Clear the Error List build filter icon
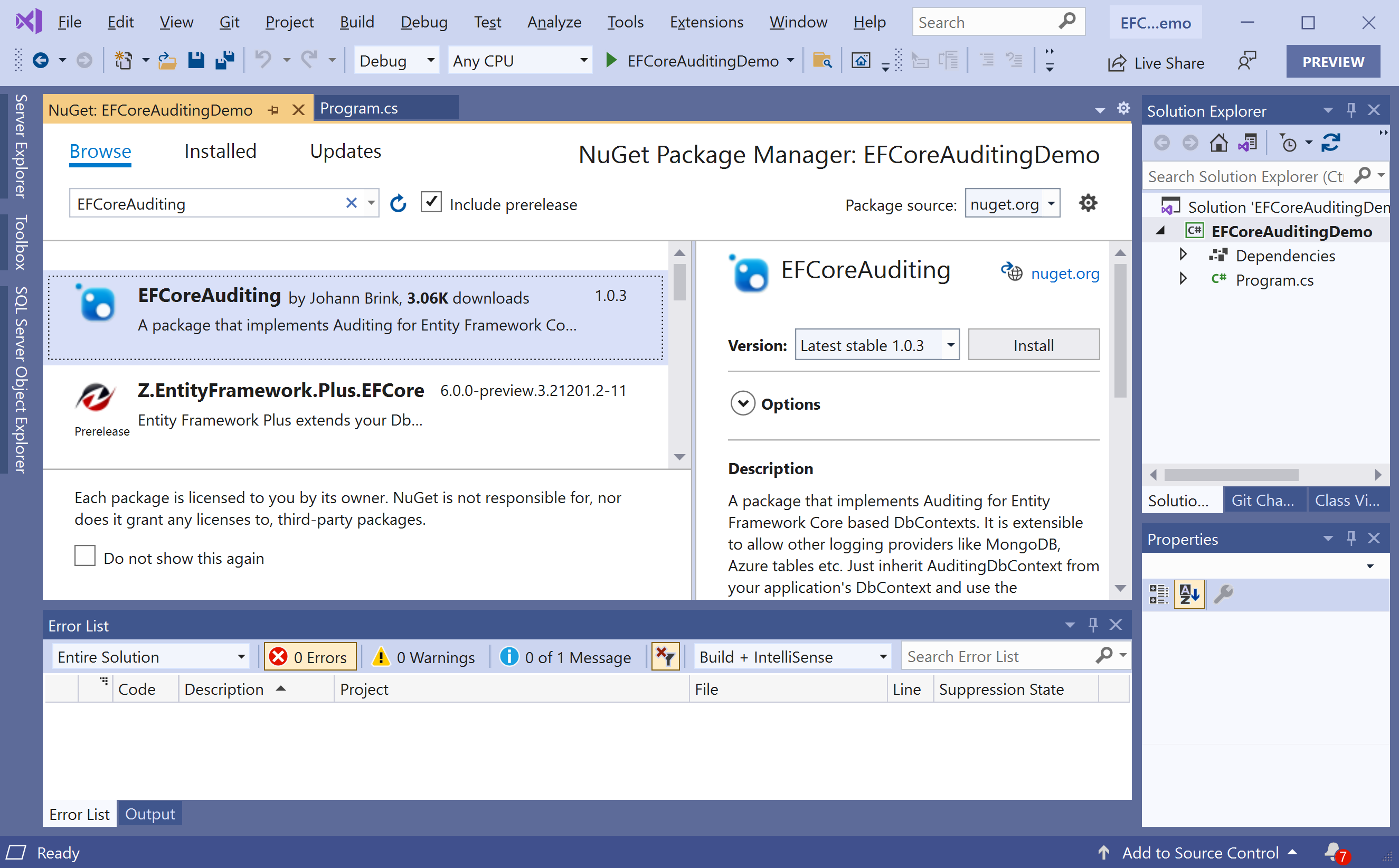1399x868 pixels. point(665,656)
